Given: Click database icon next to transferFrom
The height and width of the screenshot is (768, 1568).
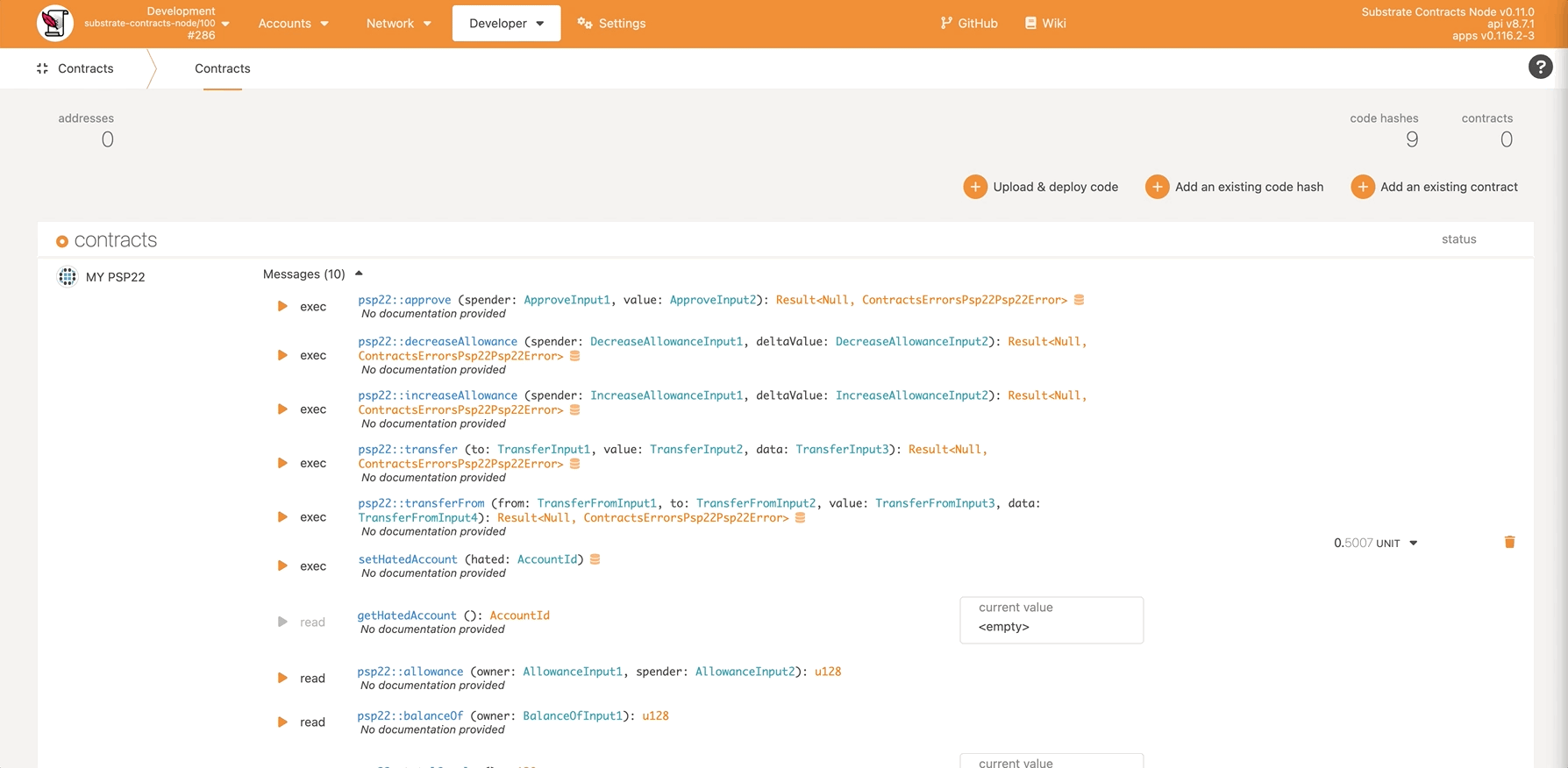Looking at the screenshot, I should coord(800,517).
